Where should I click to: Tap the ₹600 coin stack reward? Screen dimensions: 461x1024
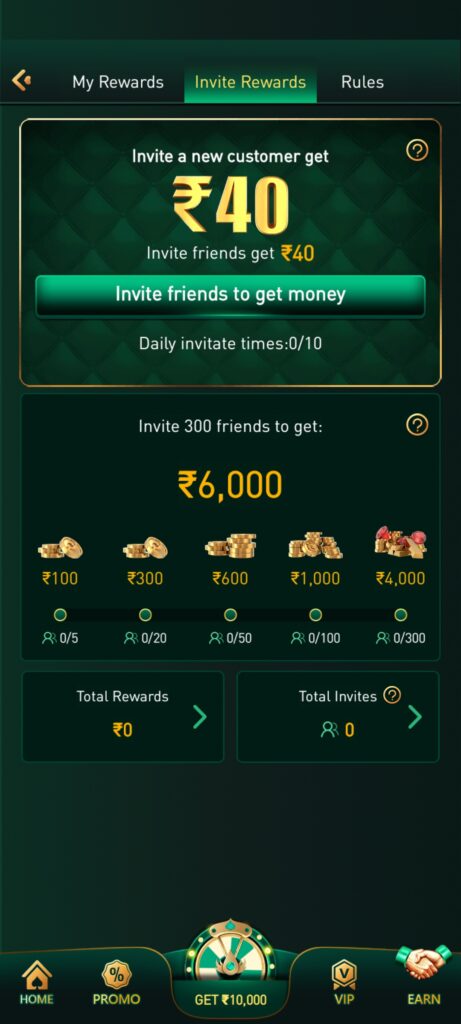(230, 545)
